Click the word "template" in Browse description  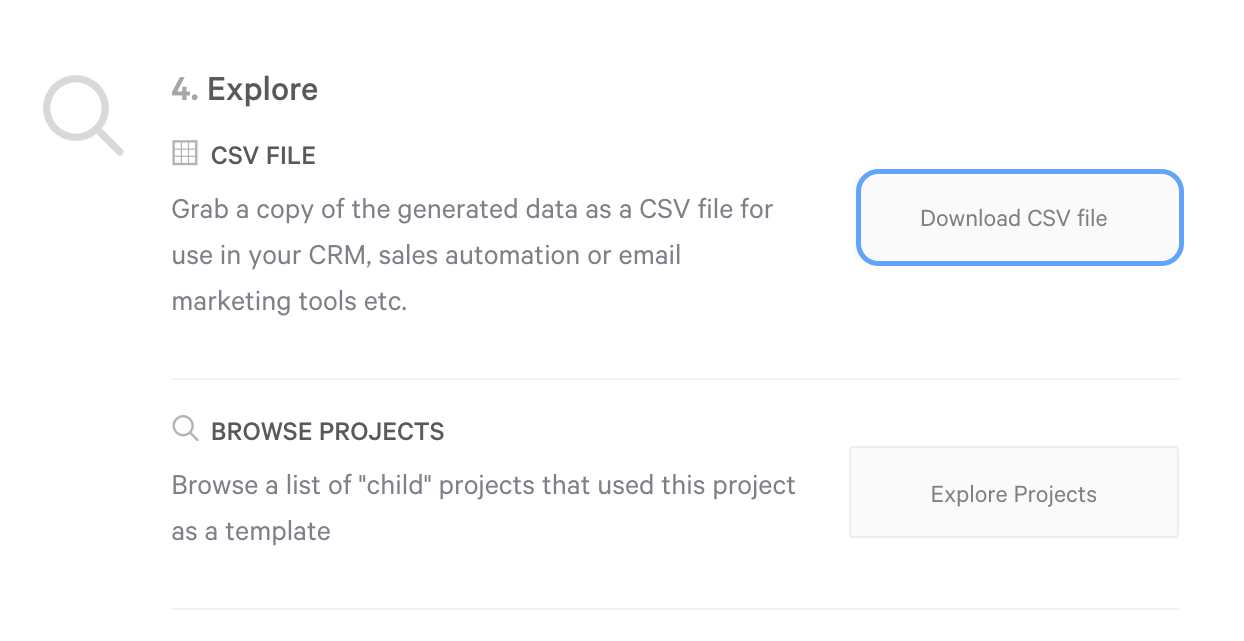(277, 532)
